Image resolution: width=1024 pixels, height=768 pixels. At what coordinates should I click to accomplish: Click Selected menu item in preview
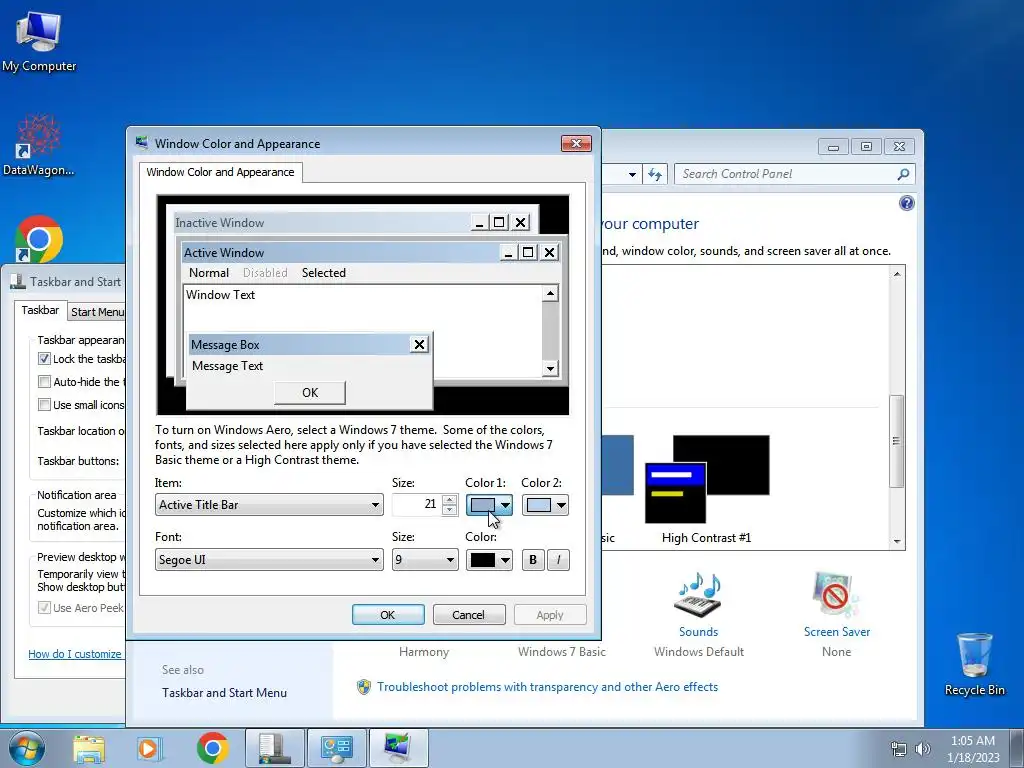pyautogui.click(x=323, y=273)
